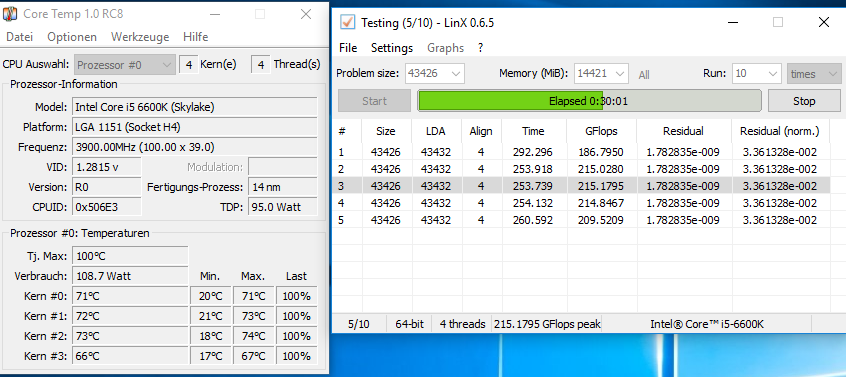Select result row with time 254.132
Screen dimensions: 846x377
582,203
